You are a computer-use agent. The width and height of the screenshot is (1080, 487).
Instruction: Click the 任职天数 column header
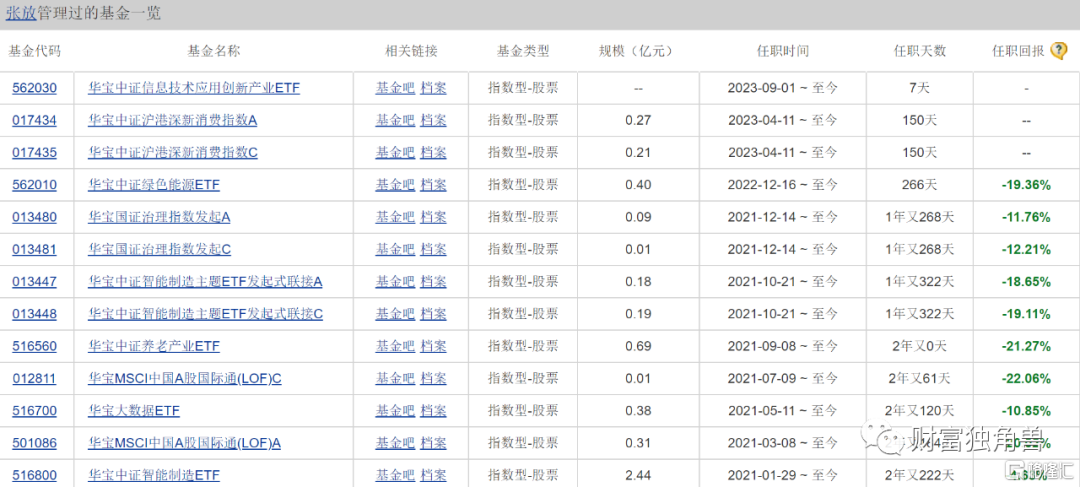[920, 51]
